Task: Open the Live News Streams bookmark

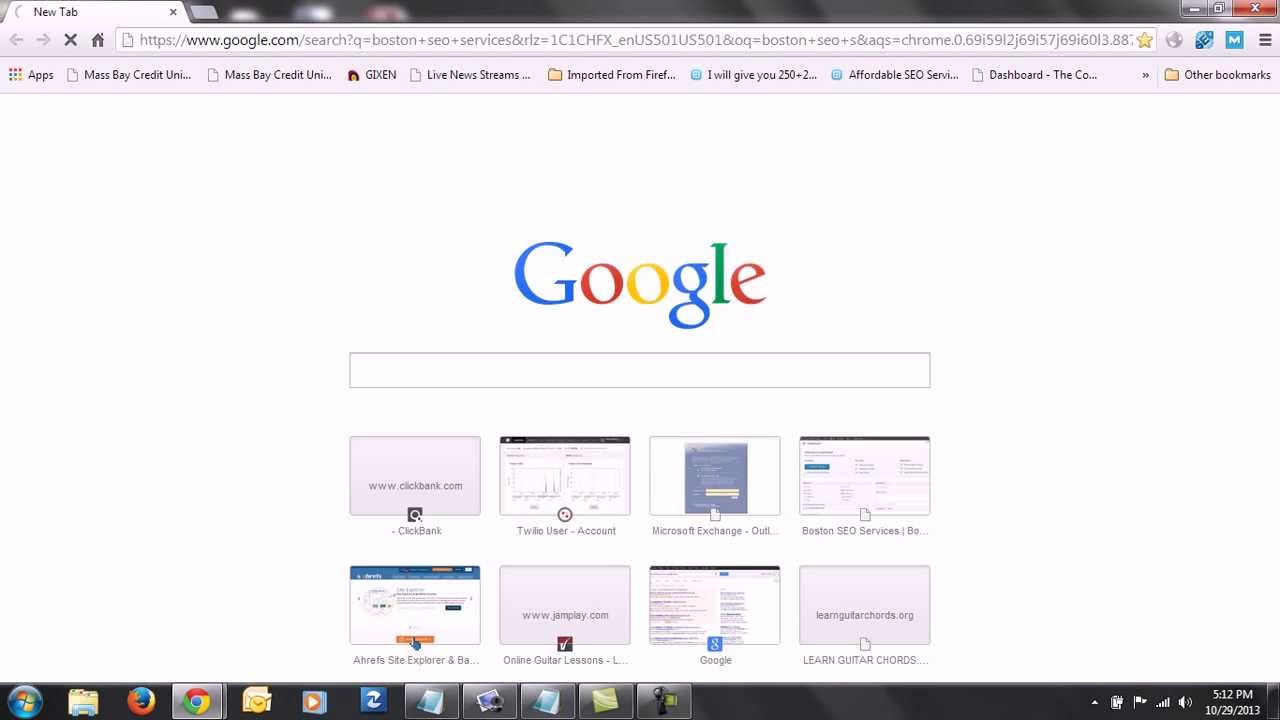Action: [470, 75]
